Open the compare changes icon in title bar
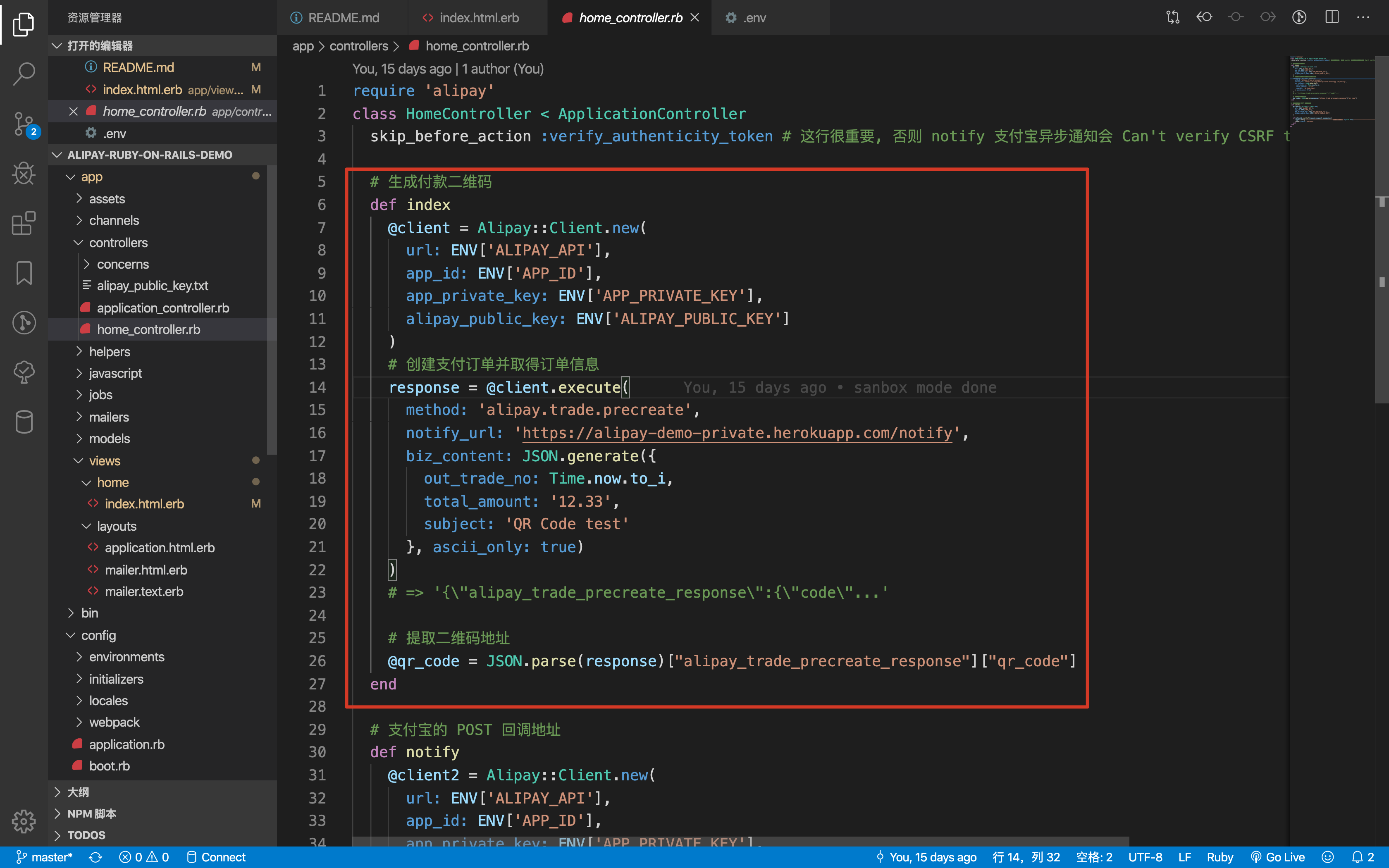This screenshot has height=868, width=1389. [1173, 17]
